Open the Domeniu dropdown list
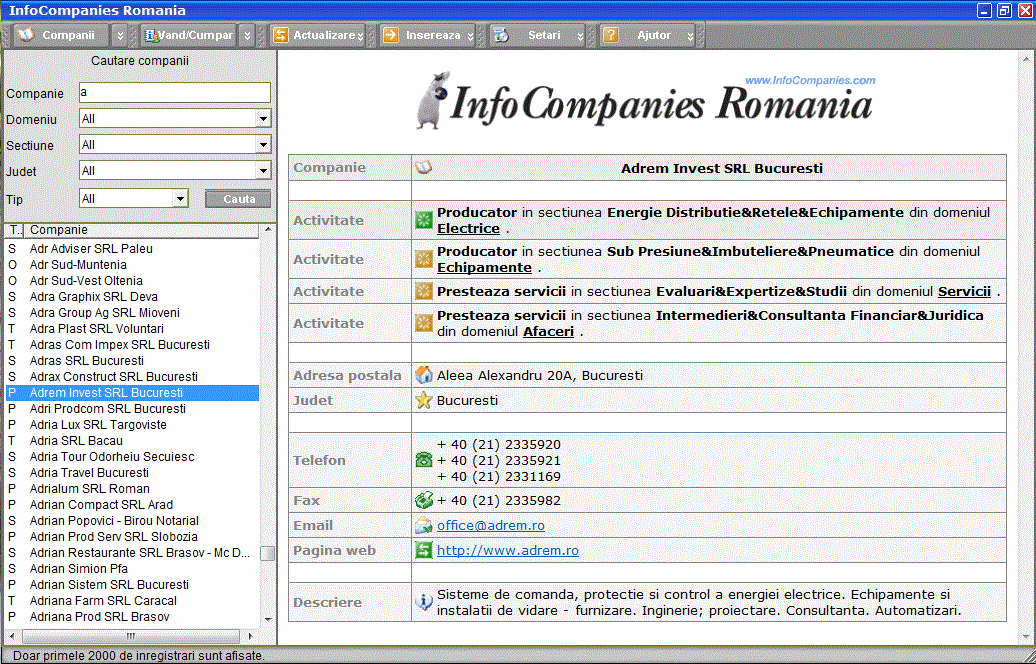Viewport: 1036px width, 664px height. (263, 119)
